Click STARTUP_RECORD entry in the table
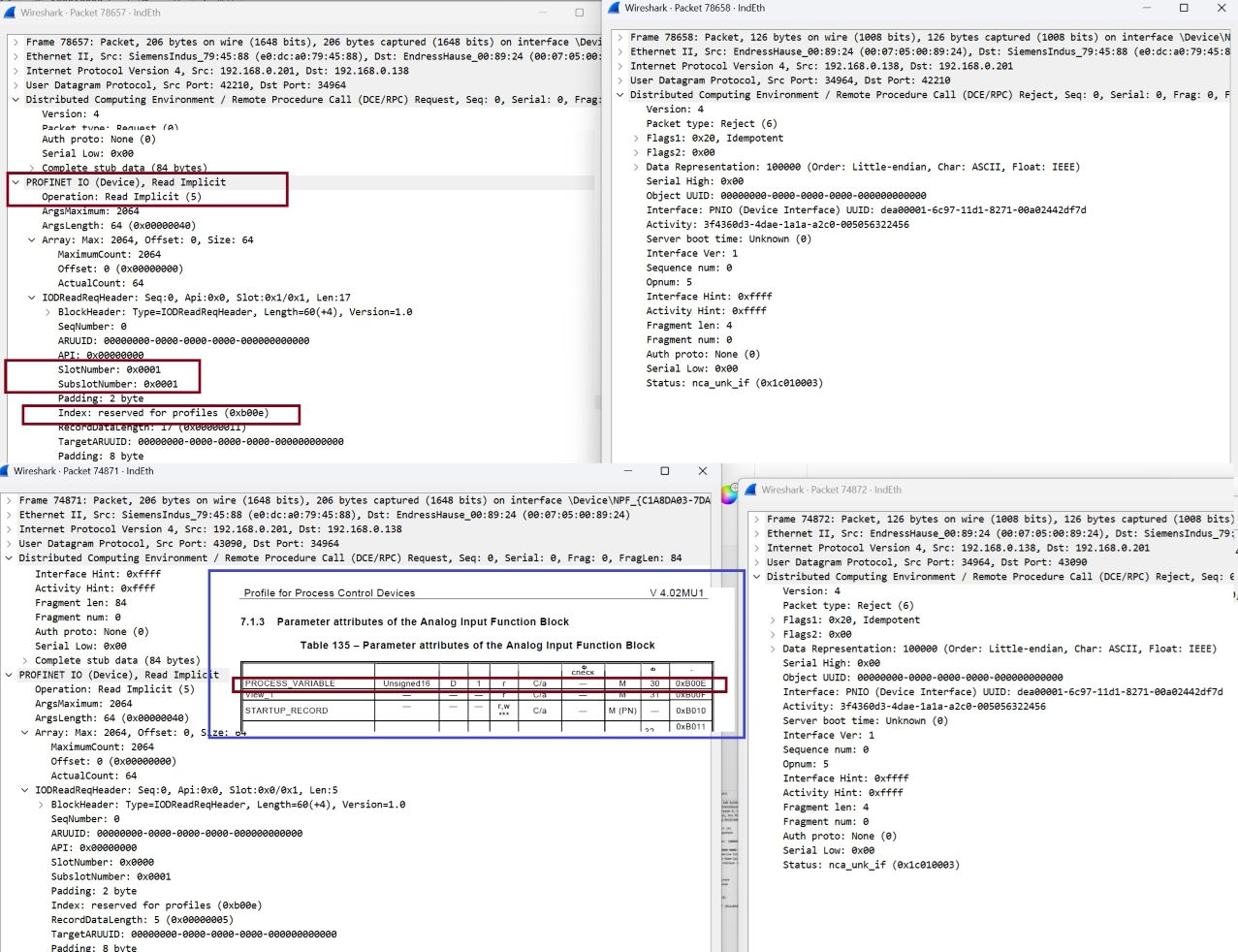This screenshot has width=1238, height=952. (287, 711)
